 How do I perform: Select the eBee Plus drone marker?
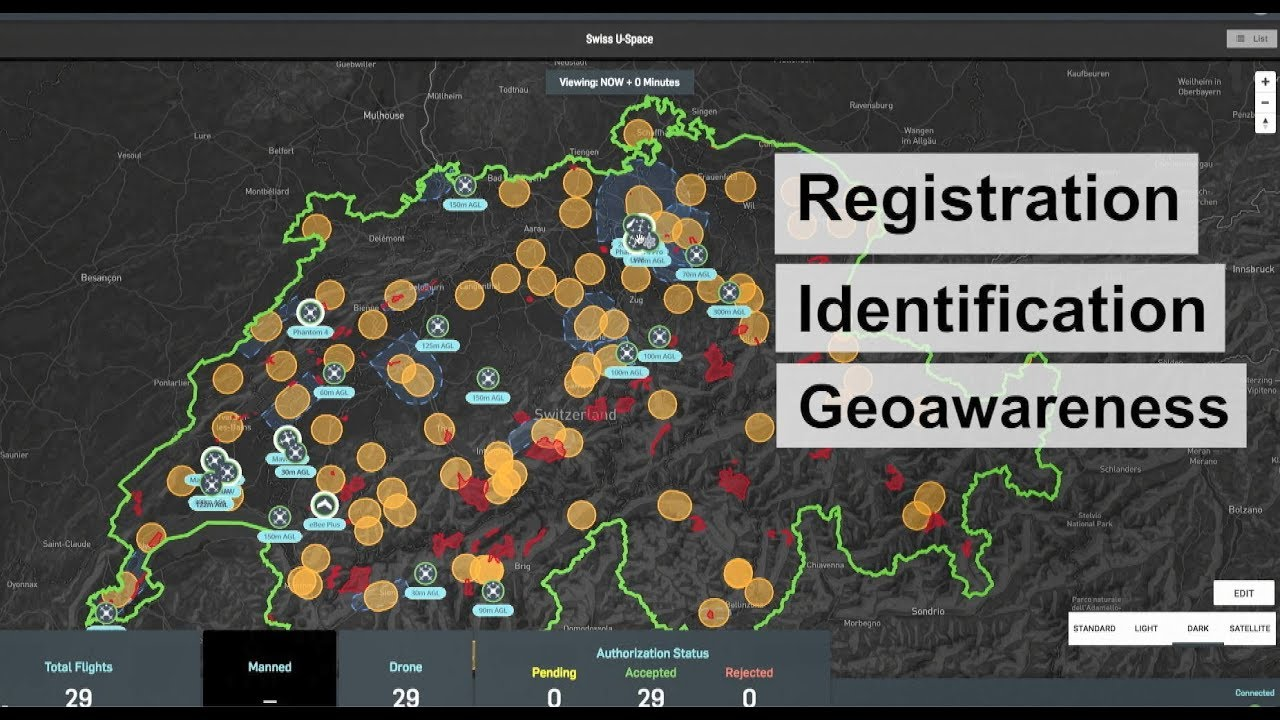[x=322, y=505]
